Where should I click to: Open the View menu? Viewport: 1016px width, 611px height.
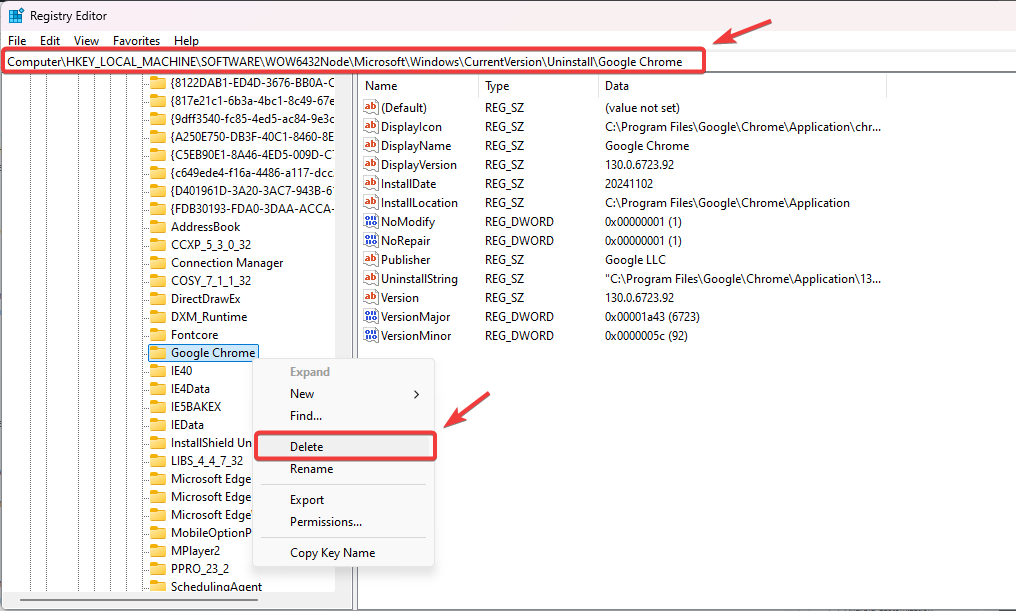(x=86, y=41)
